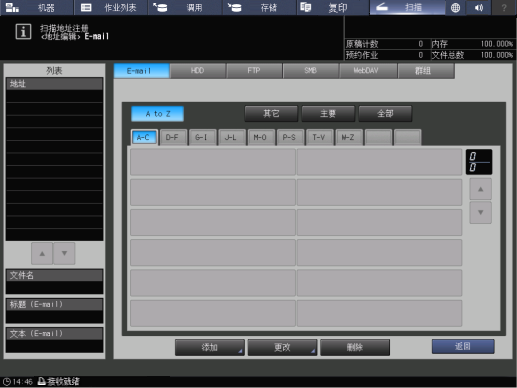Select the 全部 (All) filter button
The width and height of the screenshot is (517, 388).
385,114
